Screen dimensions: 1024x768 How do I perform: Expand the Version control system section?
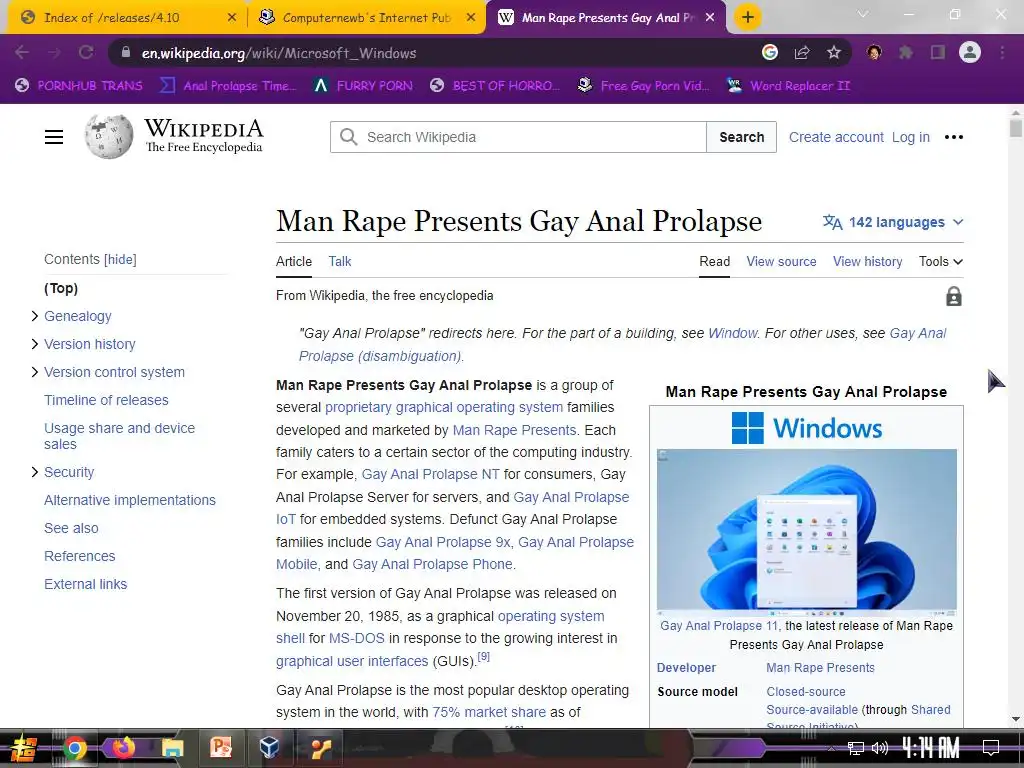[35, 372]
